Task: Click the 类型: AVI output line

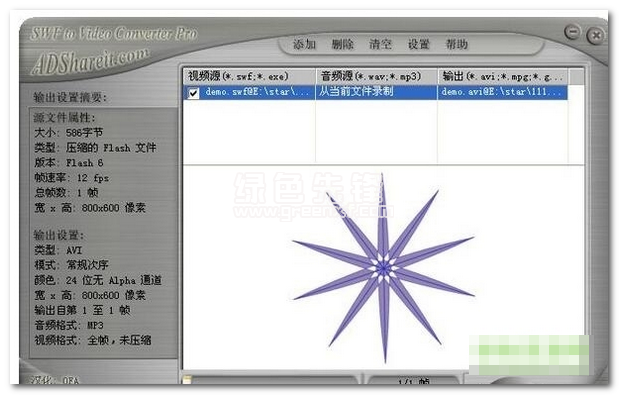Action: (58, 250)
